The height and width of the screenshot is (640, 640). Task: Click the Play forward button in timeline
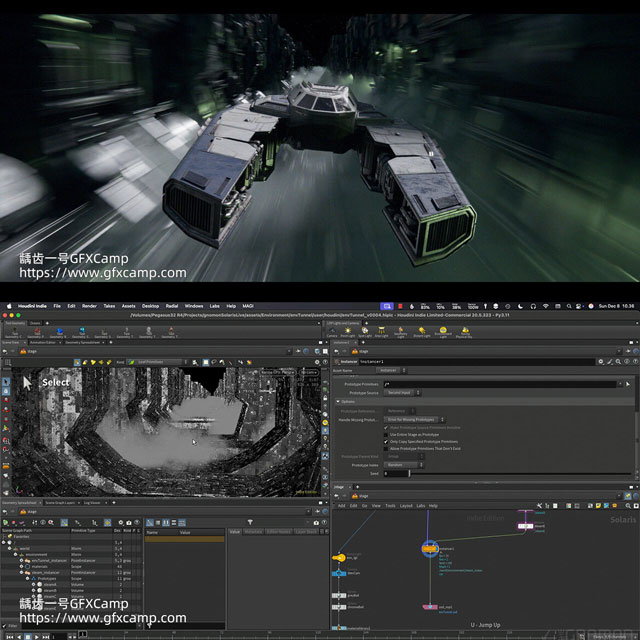37,637
